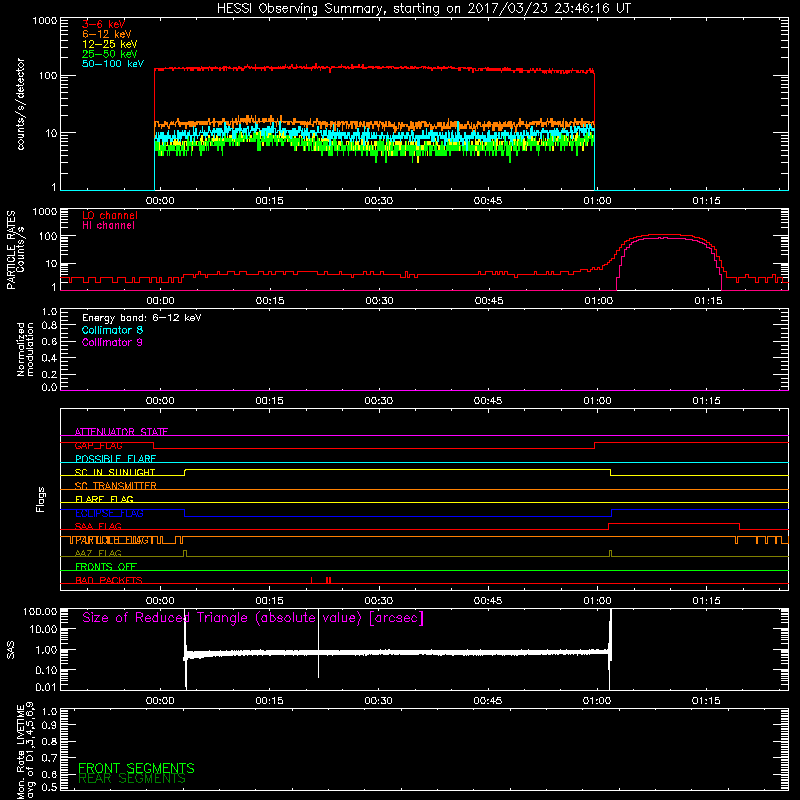The height and width of the screenshot is (800, 800).
Task: Click the counts/s/detector axis label
Action: pos(20,104)
